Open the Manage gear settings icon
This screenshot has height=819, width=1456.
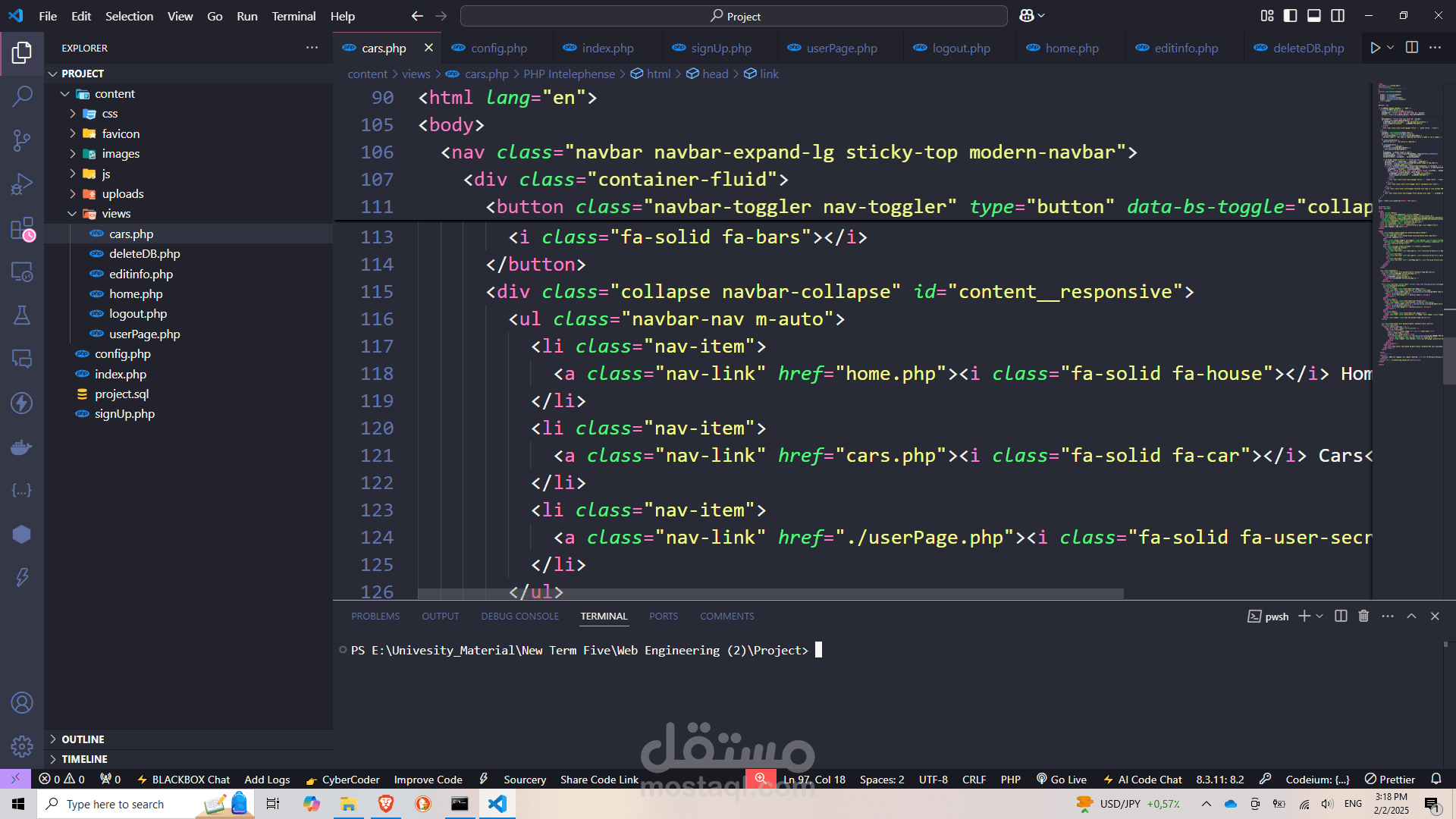click(x=22, y=746)
